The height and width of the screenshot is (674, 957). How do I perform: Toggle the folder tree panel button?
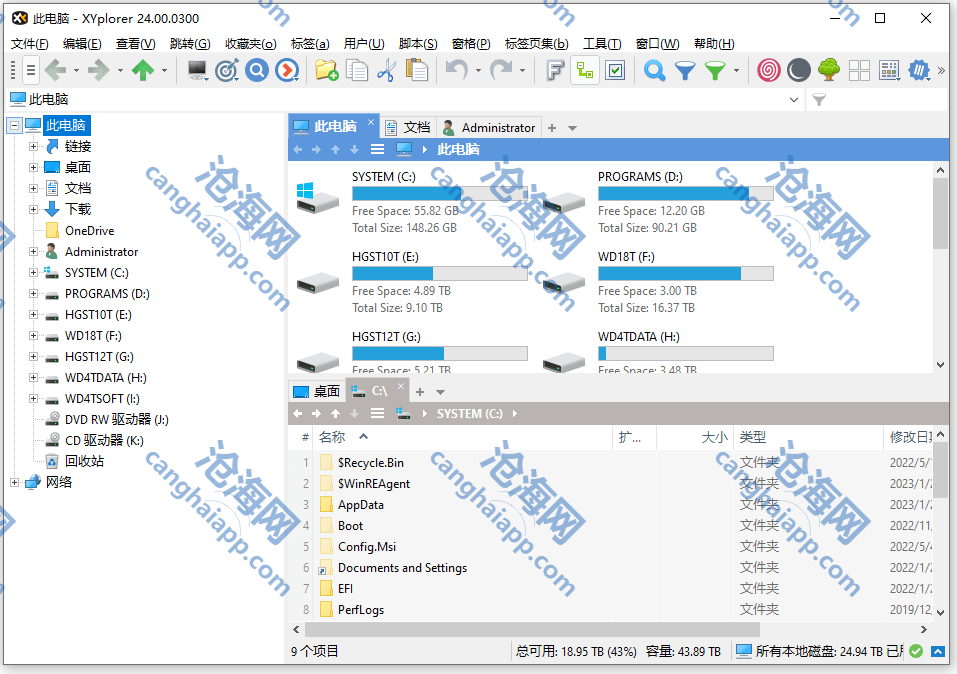585,70
